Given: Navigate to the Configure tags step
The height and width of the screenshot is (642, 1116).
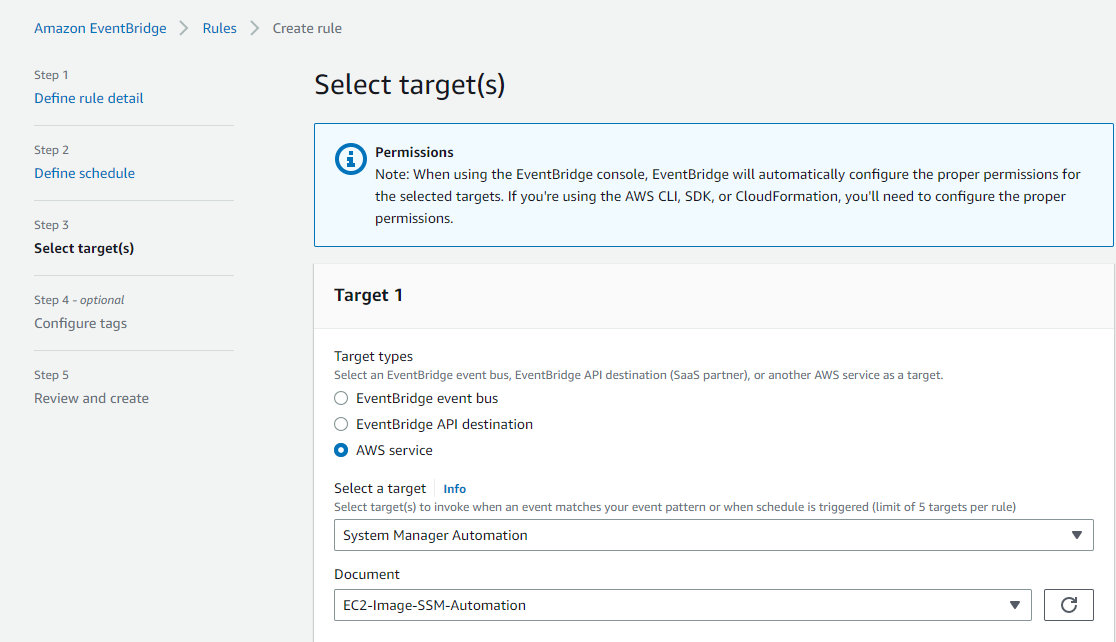Looking at the screenshot, I should click(x=80, y=323).
